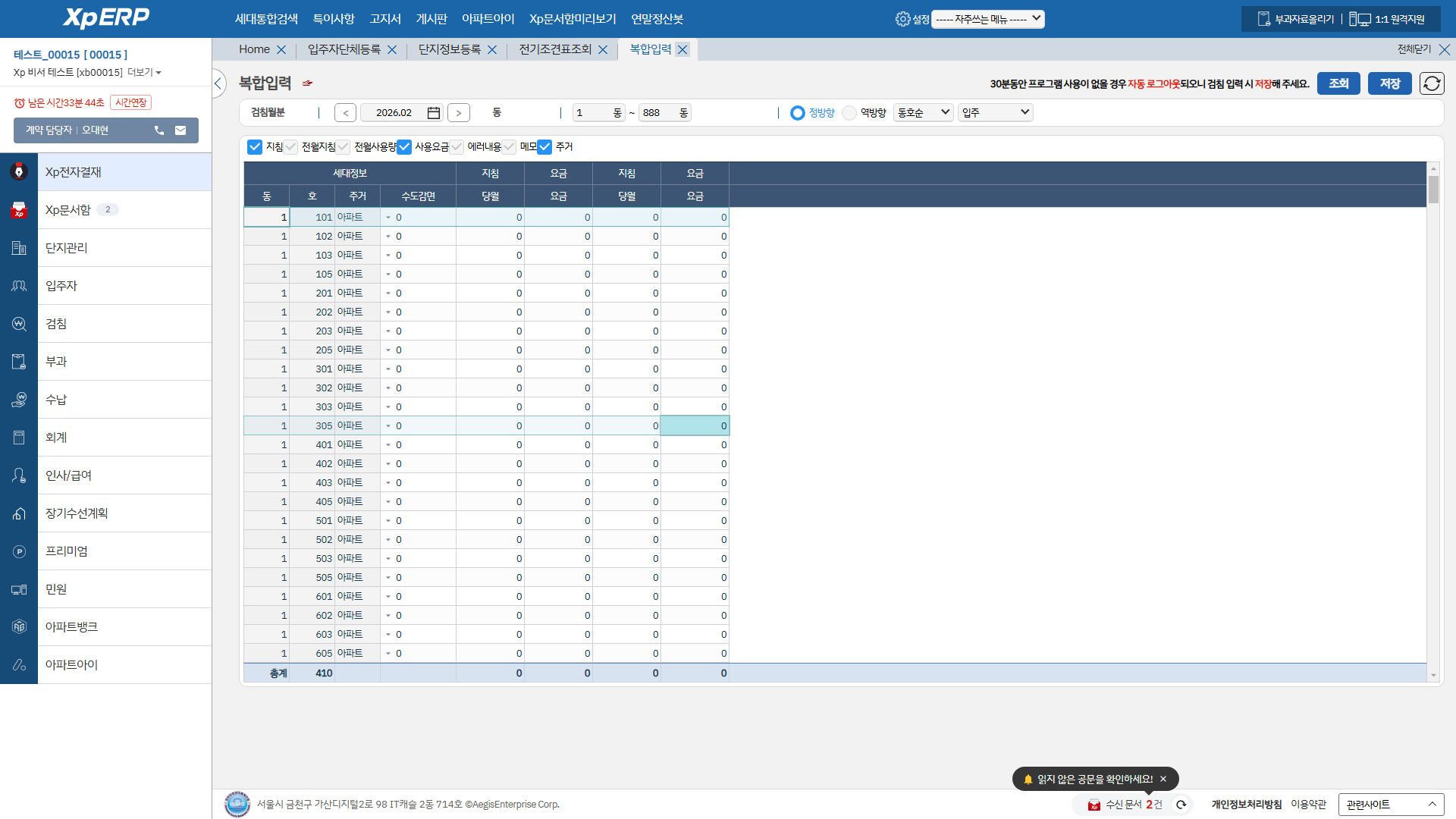The height and width of the screenshot is (819, 1456).
Task: Open the 관련사이트 dropdown
Action: [1390, 805]
